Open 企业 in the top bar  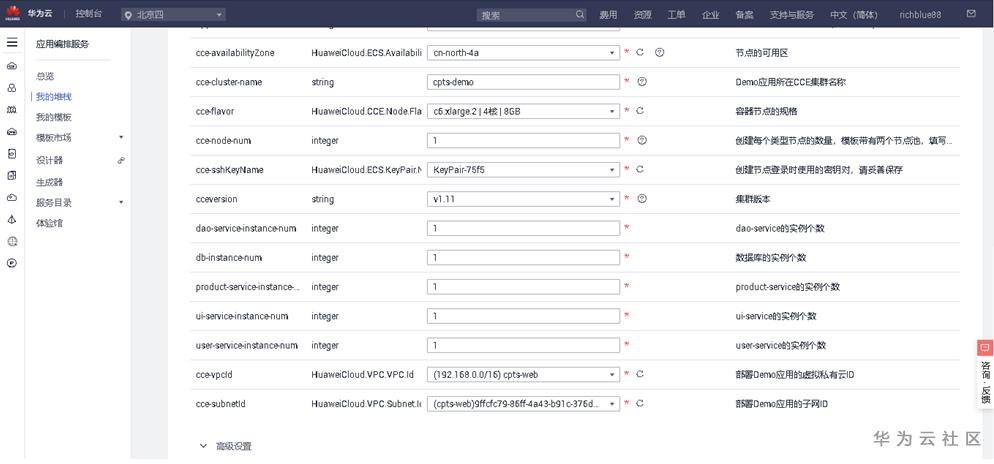click(711, 15)
